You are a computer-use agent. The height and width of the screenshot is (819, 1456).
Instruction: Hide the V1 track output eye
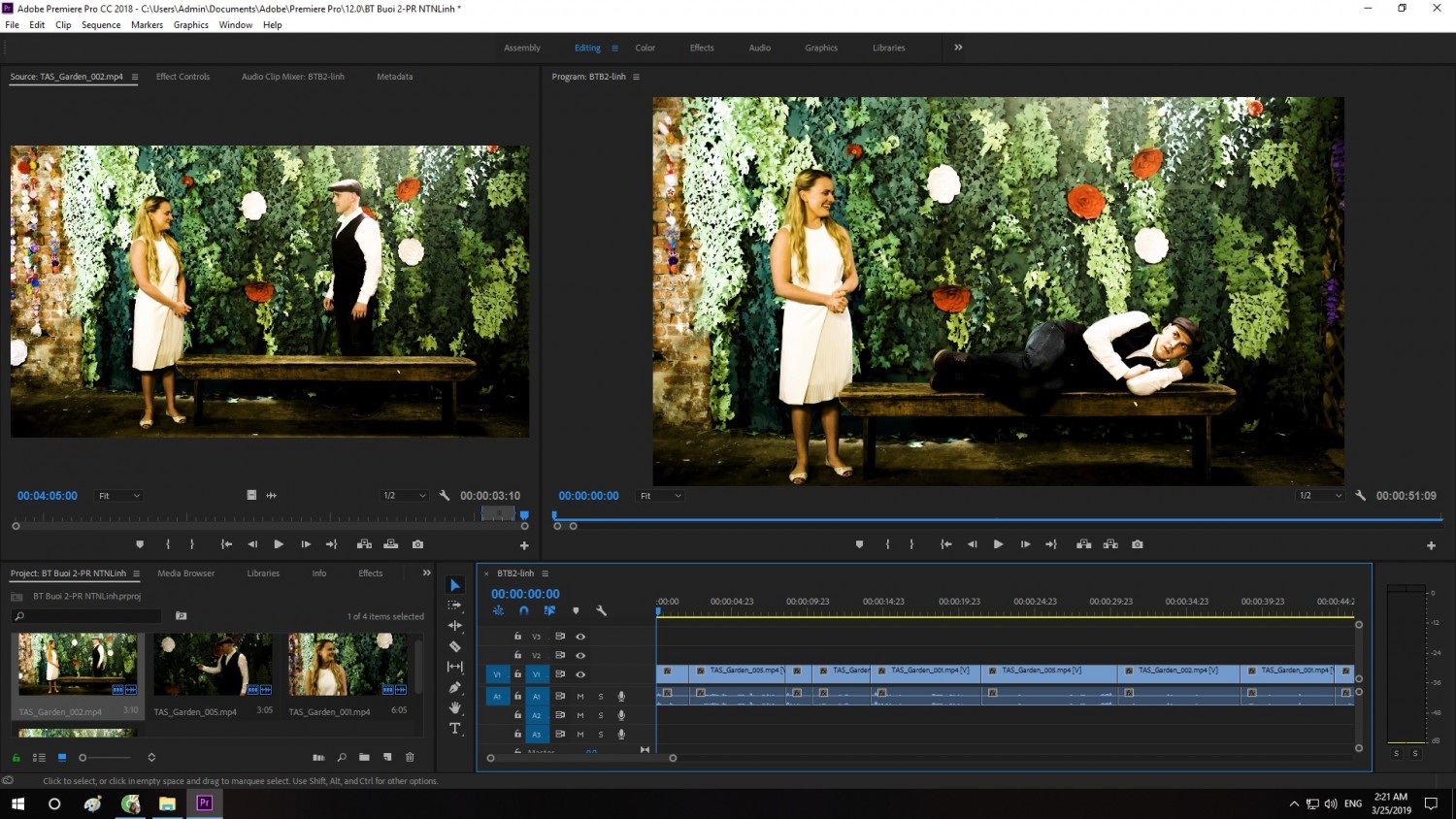580,674
